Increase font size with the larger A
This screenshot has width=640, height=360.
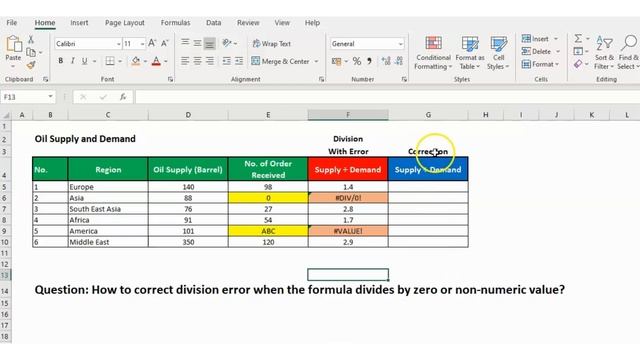(152, 43)
